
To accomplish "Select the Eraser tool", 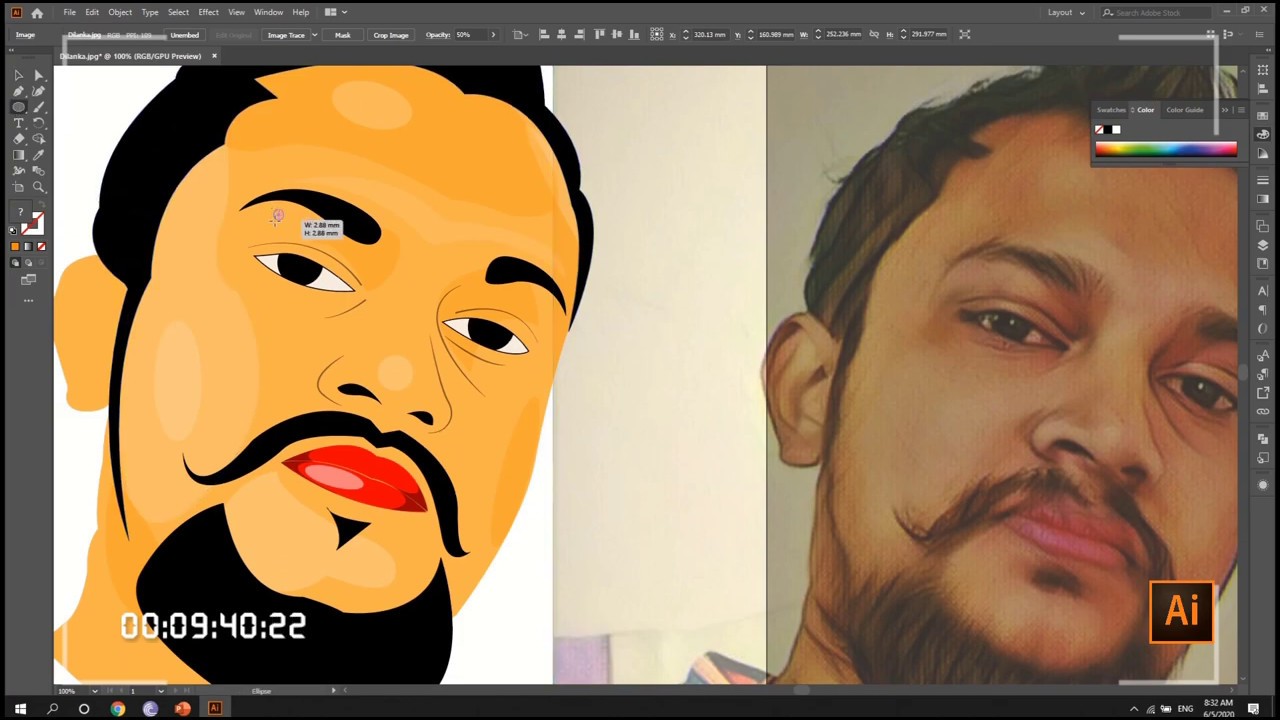I will point(18,139).
